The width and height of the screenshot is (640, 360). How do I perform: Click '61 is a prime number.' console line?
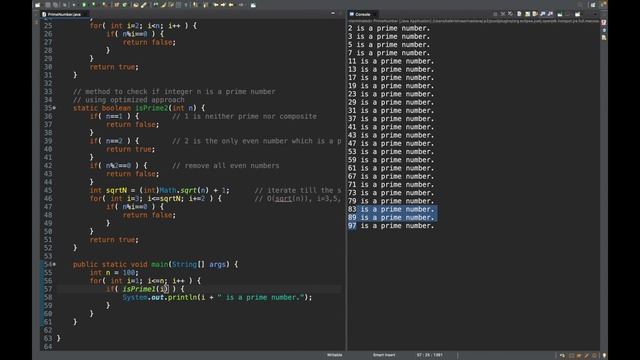tap(391, 168)
